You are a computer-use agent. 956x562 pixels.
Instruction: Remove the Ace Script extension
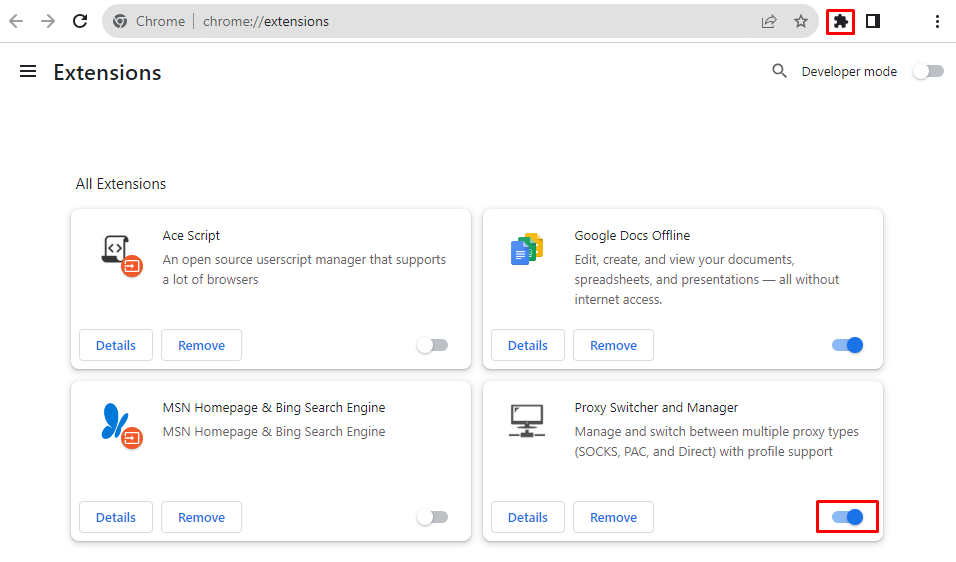click(x=201, y=345)
